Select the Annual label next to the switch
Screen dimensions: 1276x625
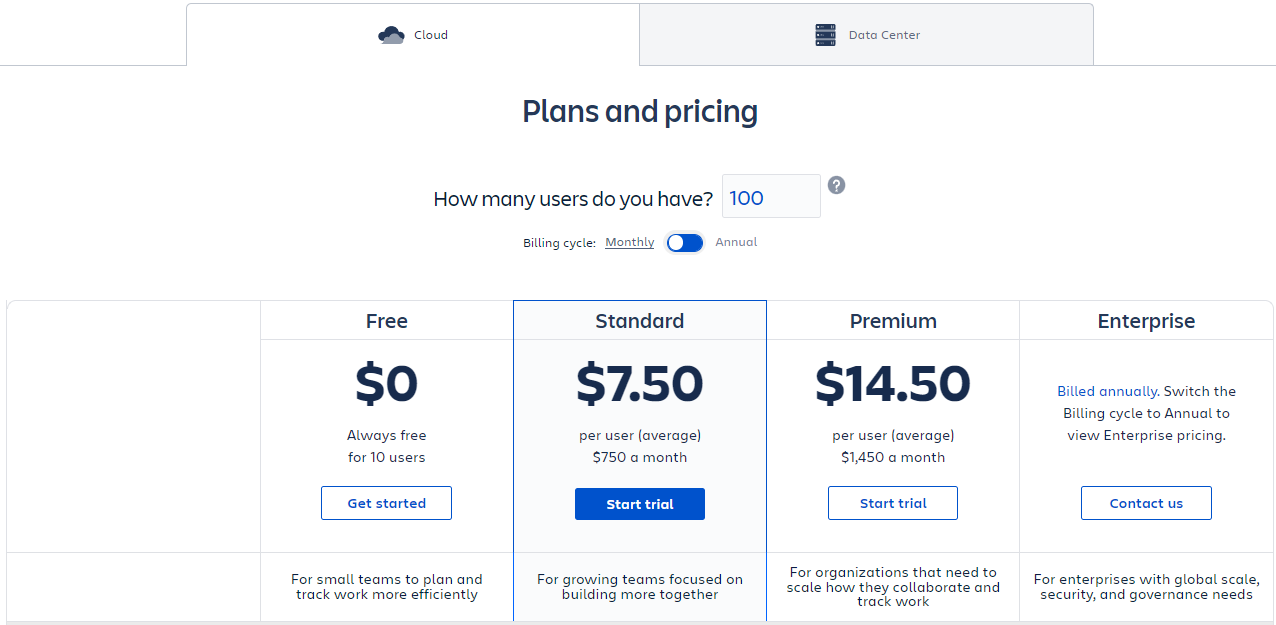(x=736, y=242)
